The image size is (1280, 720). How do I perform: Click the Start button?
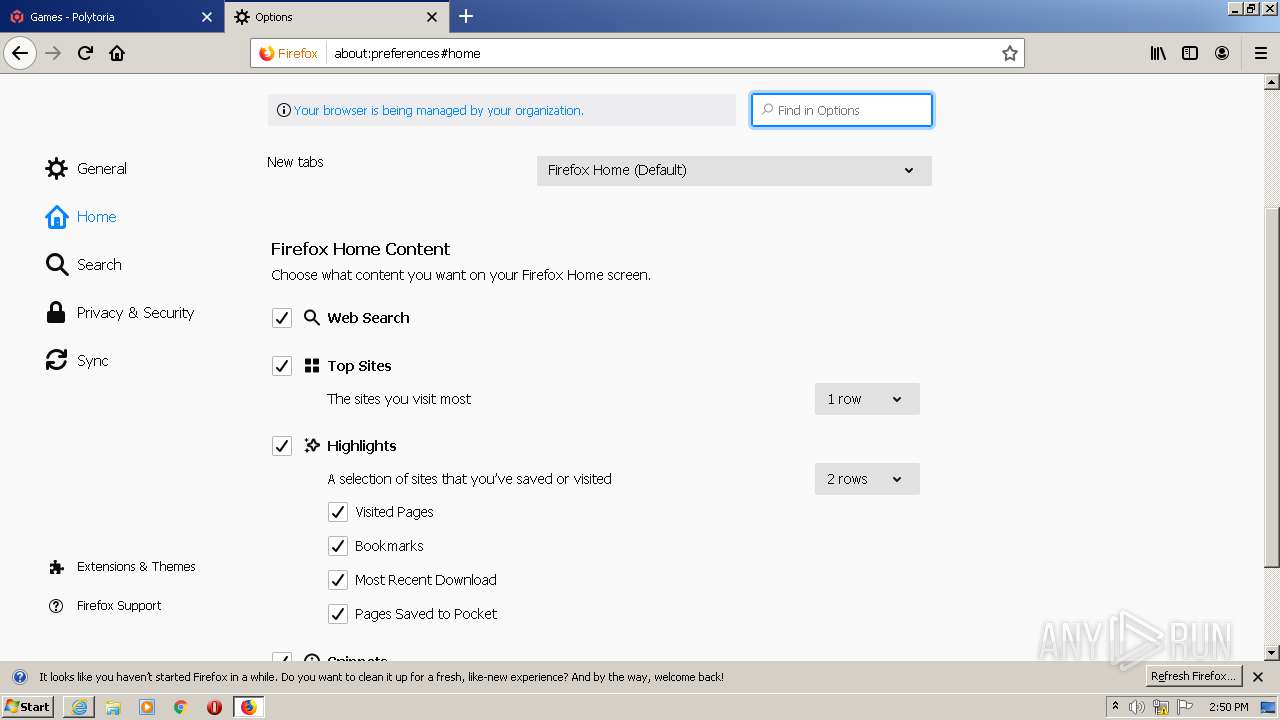[x=28, y=707]
